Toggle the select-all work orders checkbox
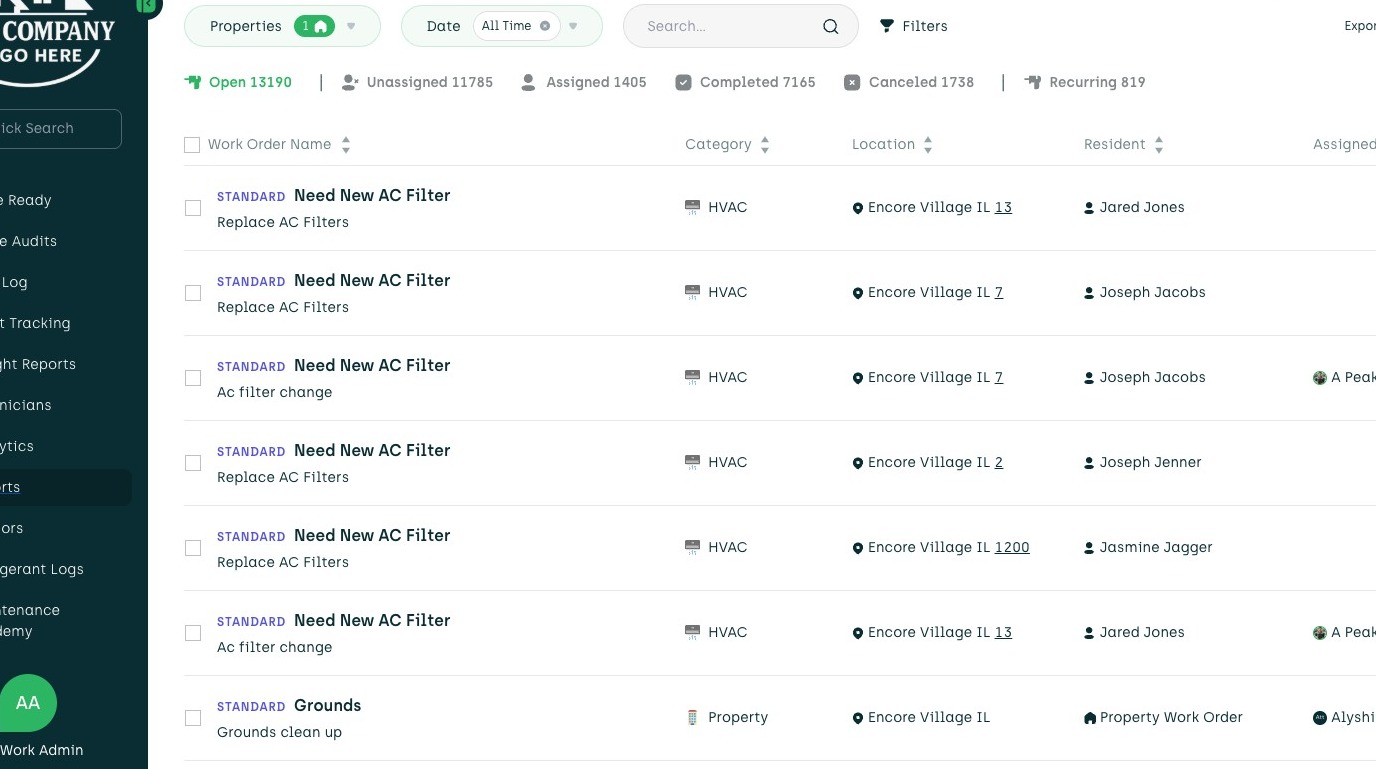This screenshot has width=1376, height=769. tap(192, 145)
